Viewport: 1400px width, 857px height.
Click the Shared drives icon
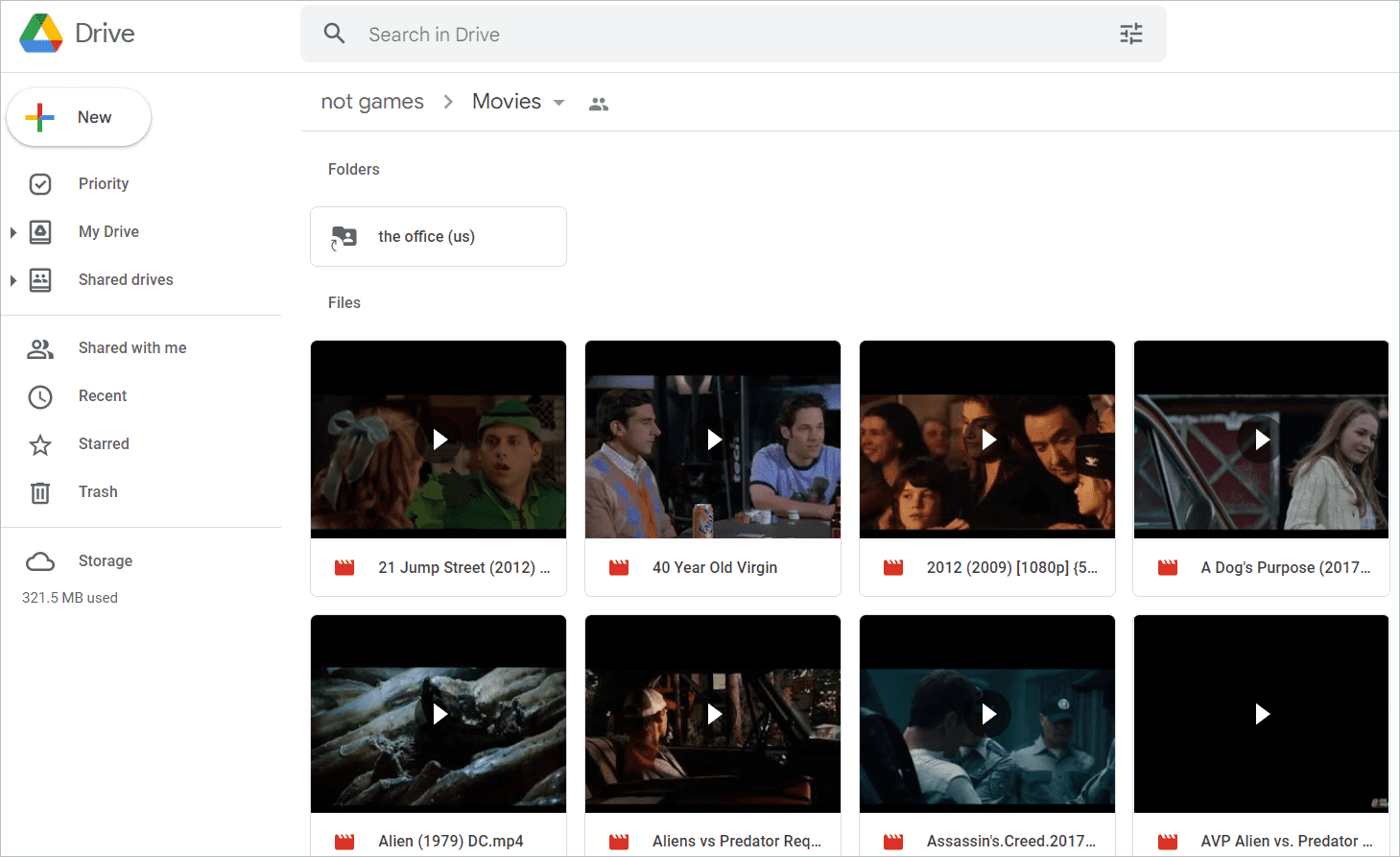coord(40,280)
